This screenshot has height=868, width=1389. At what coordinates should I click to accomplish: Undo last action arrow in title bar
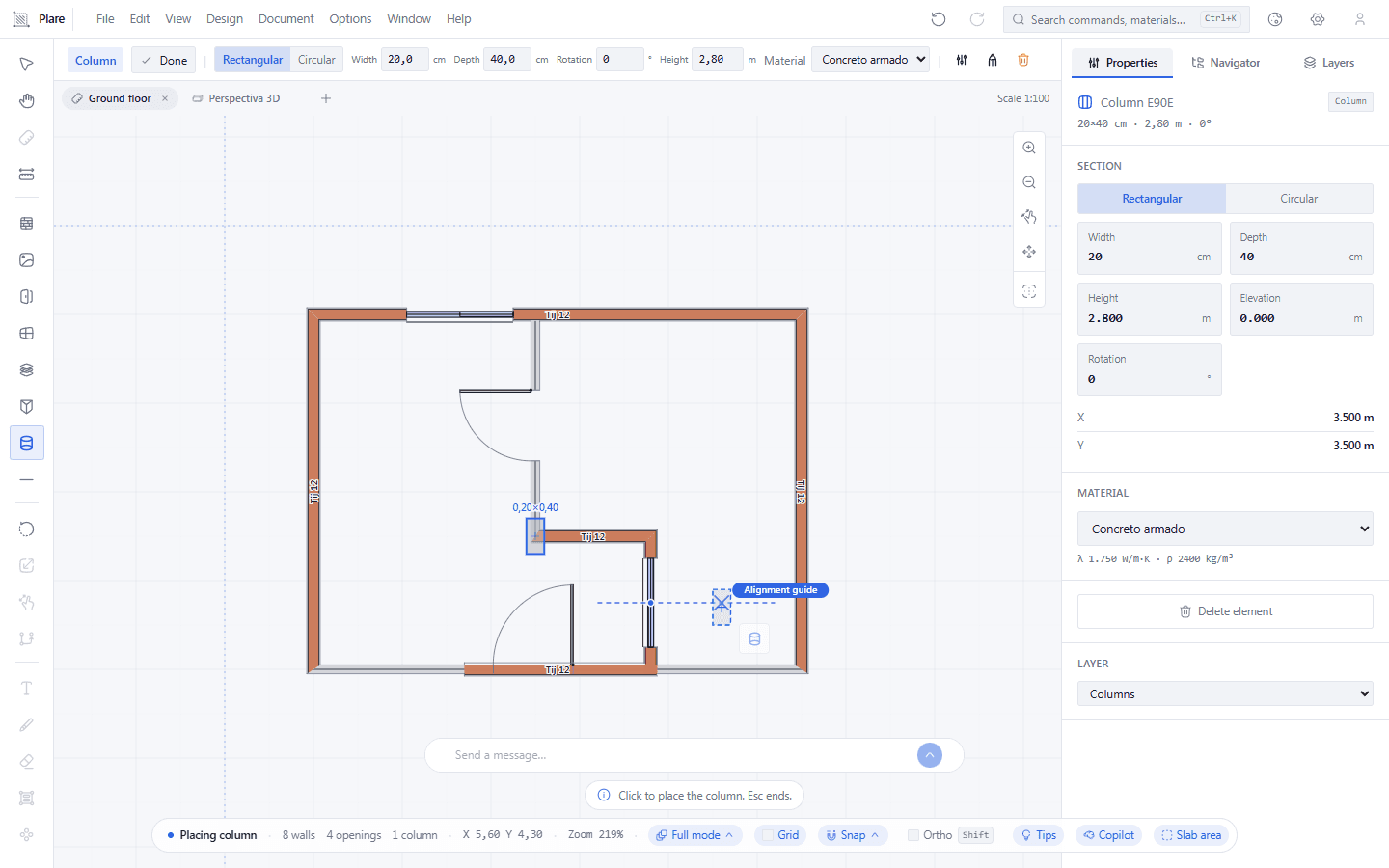coord(939,19)
